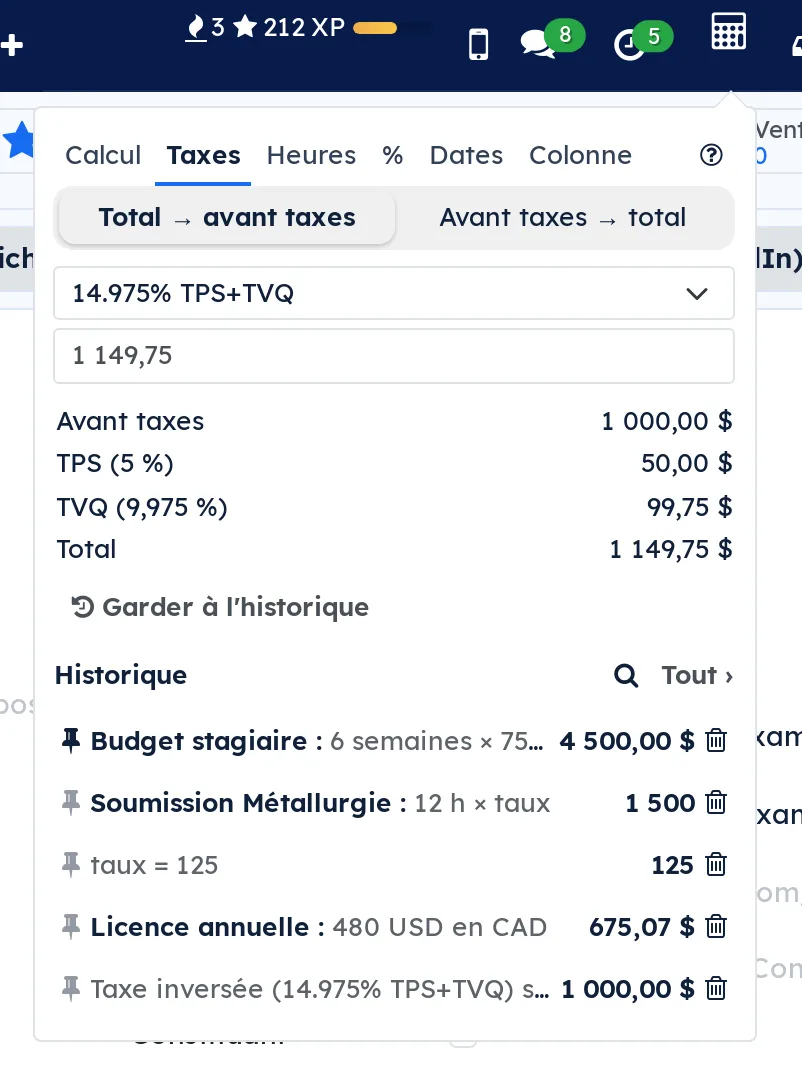Delete the Taxe inversée history entry
Viewport: 802px width, 1072px height.
(716, 989)
